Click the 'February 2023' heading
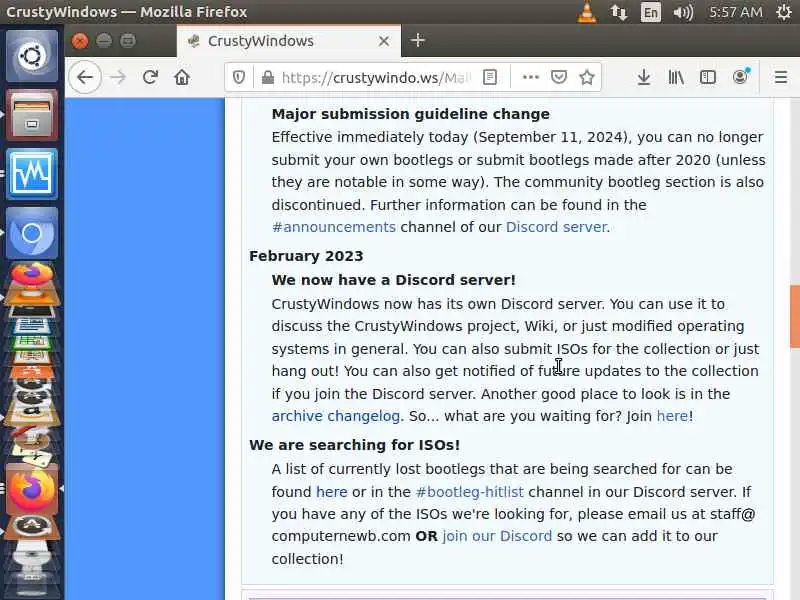 [306, 256]
